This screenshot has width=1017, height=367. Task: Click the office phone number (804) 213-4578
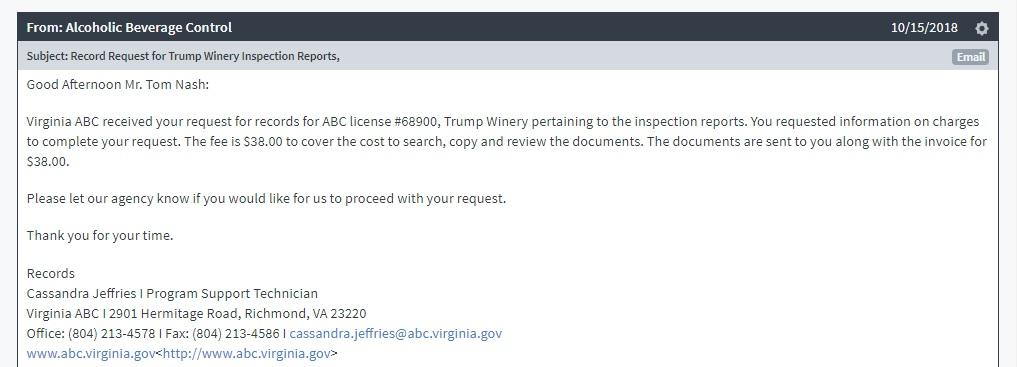click(x=111, y=334)
